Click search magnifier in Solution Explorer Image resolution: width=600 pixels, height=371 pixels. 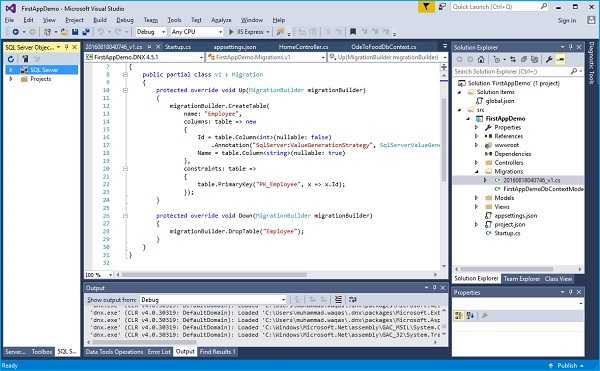point(574,71)
